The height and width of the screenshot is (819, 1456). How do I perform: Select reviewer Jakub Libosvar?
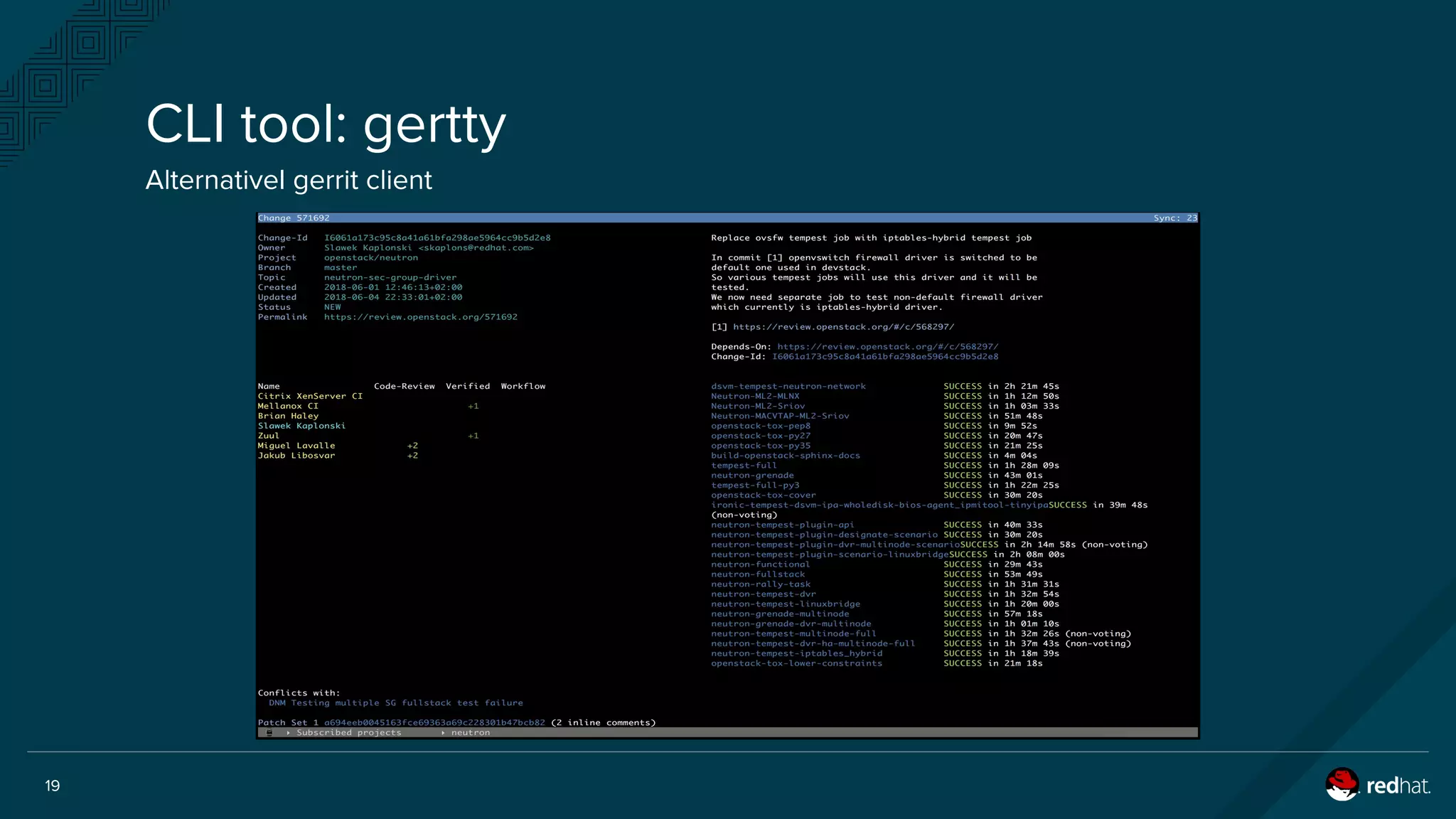(x=296, y=456)
